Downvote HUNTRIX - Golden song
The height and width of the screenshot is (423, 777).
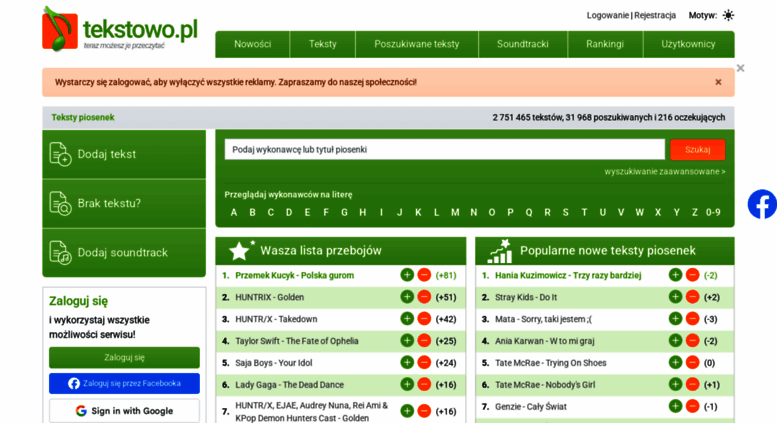424,297
